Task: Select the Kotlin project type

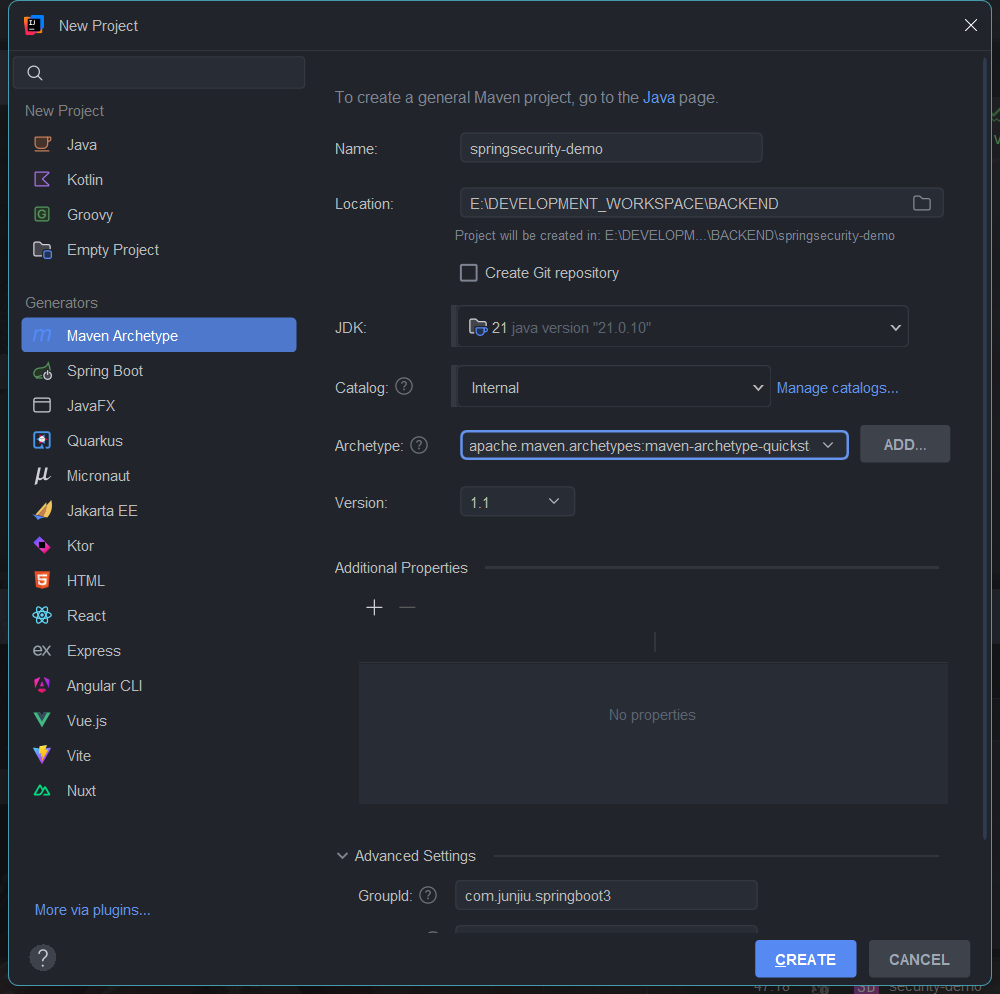Action: pos(159,180)
